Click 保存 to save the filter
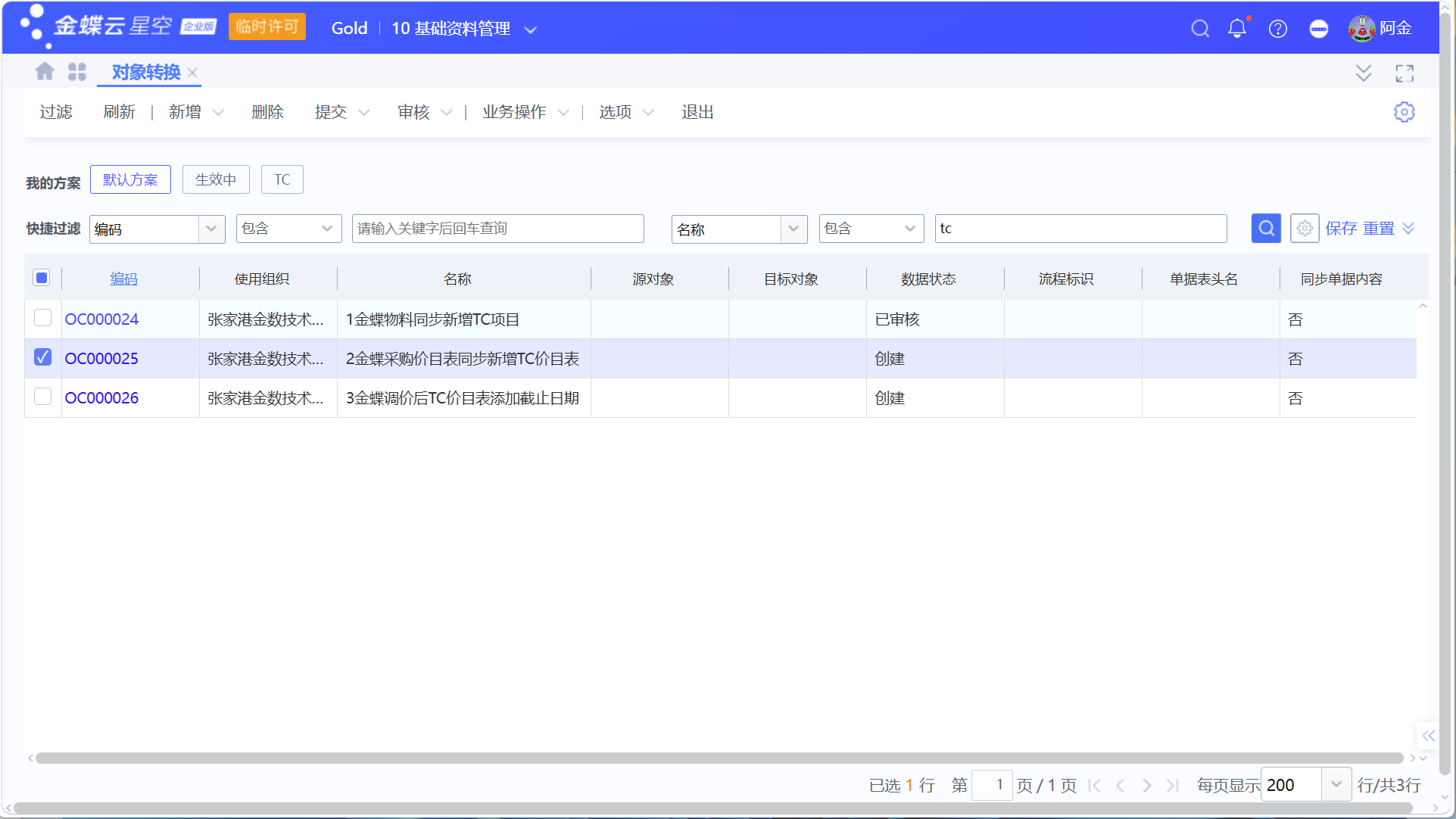The height and width of the screenshot is (819, 1456). pyautogui.click(x=1341, y=229)
